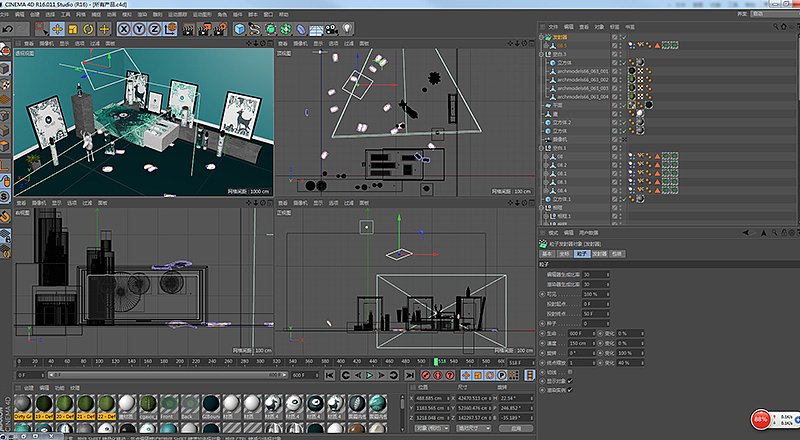Click the timeline range bar below ruler
The height and width of the screenshot is (440, 800).
pyautogui.click(x=167, y=375)
